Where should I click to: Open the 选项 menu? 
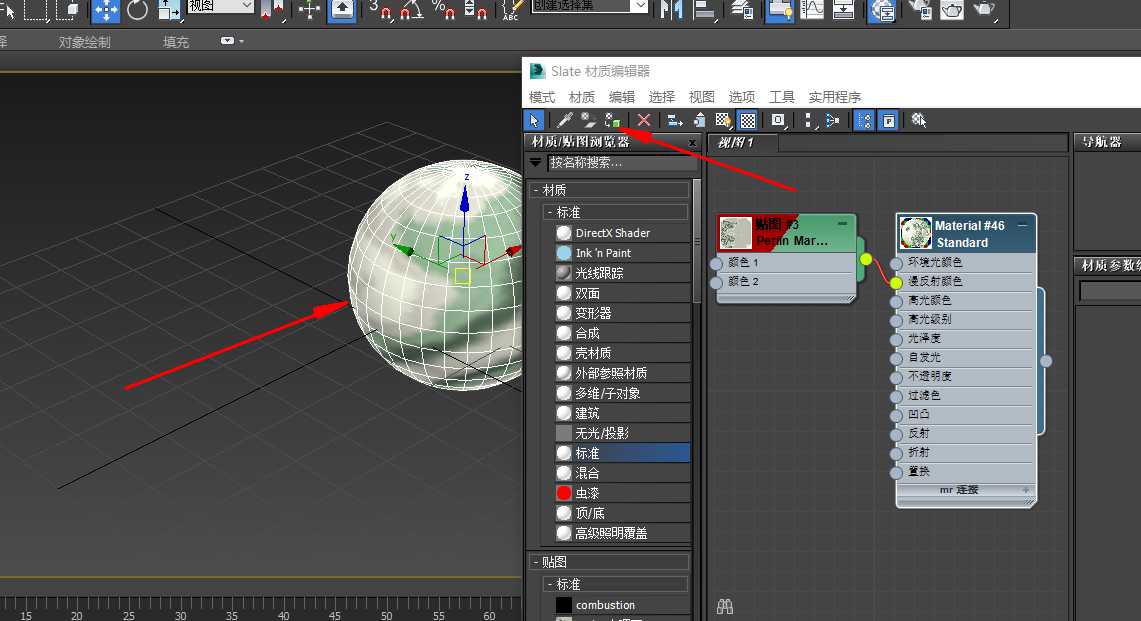pos(742,97)
